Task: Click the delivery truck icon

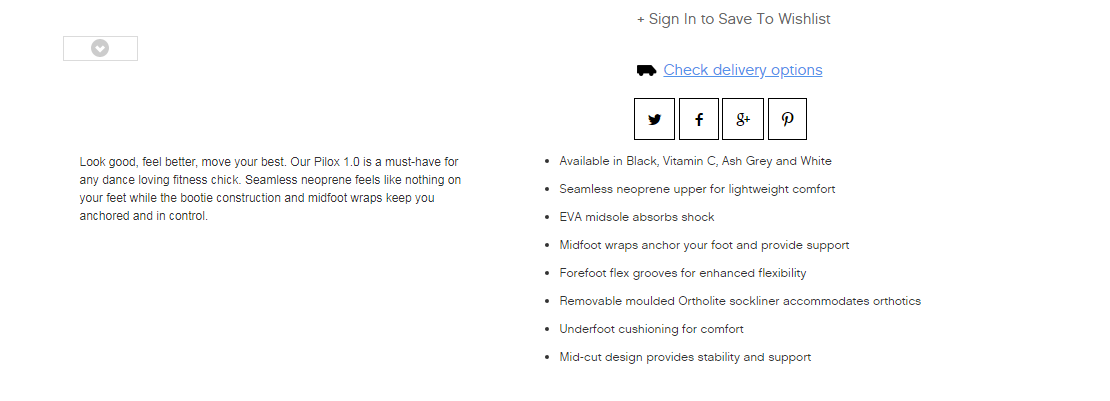Action: click(x=646, y=70)
